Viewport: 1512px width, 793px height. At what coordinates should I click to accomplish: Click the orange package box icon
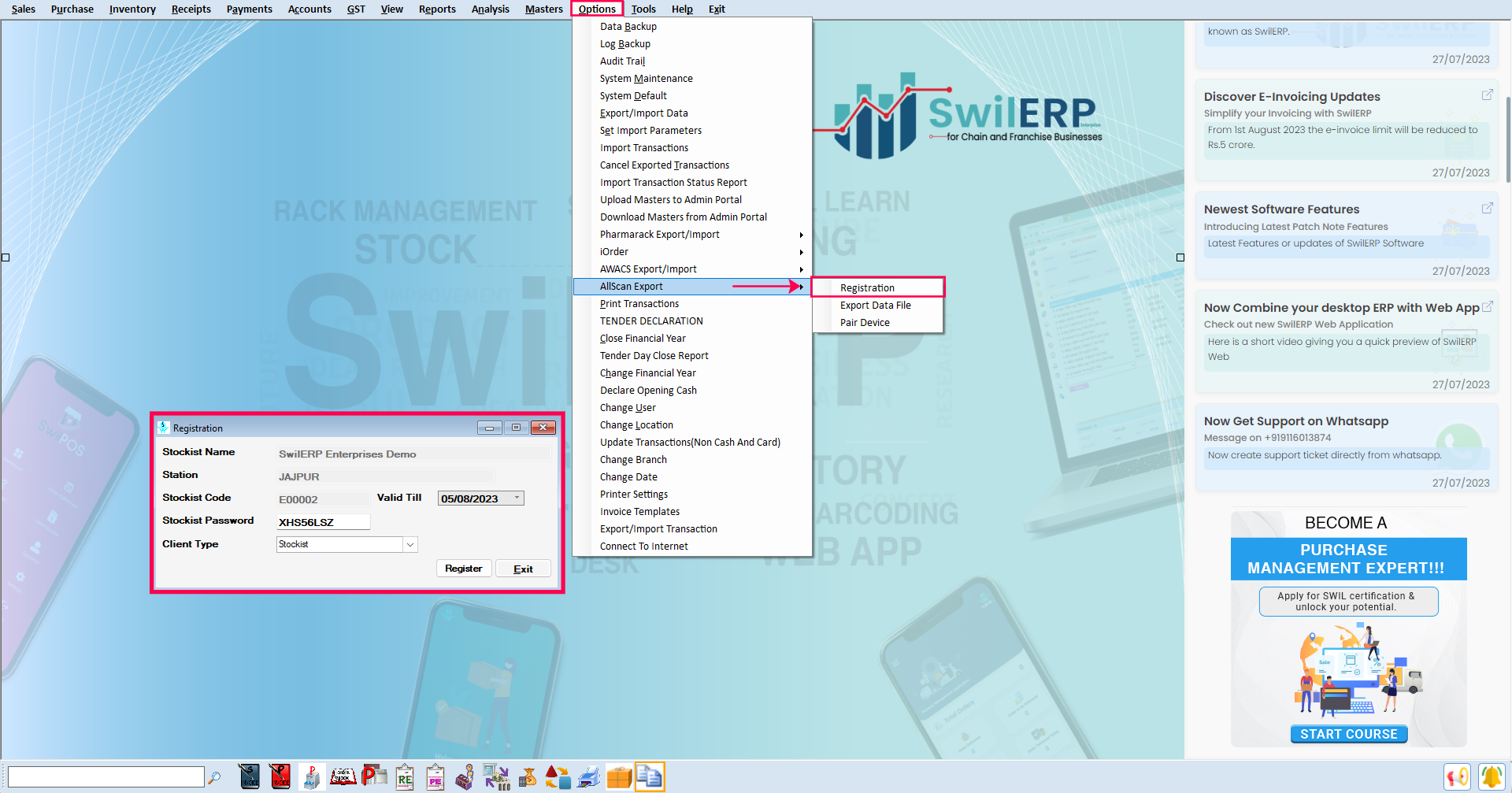pos(619,776)
